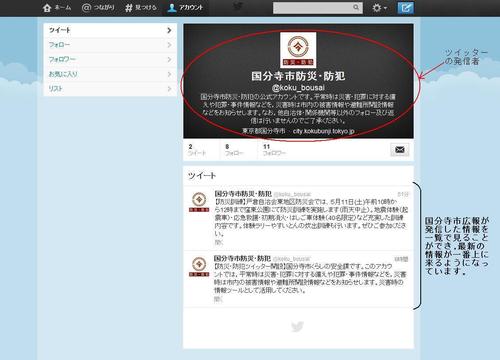Click the Twitter bird logo in top bar
The width and height of the screenshot is (500, 360).
tap(238, 7)
